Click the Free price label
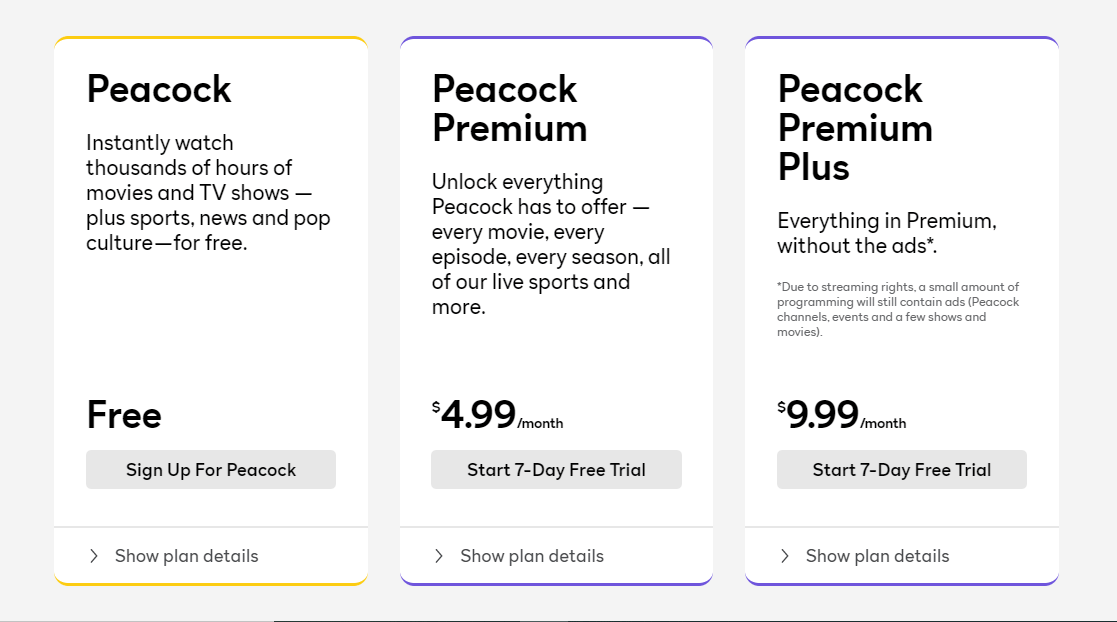The width and height of the screenshot is (1117, 622). 124,415
